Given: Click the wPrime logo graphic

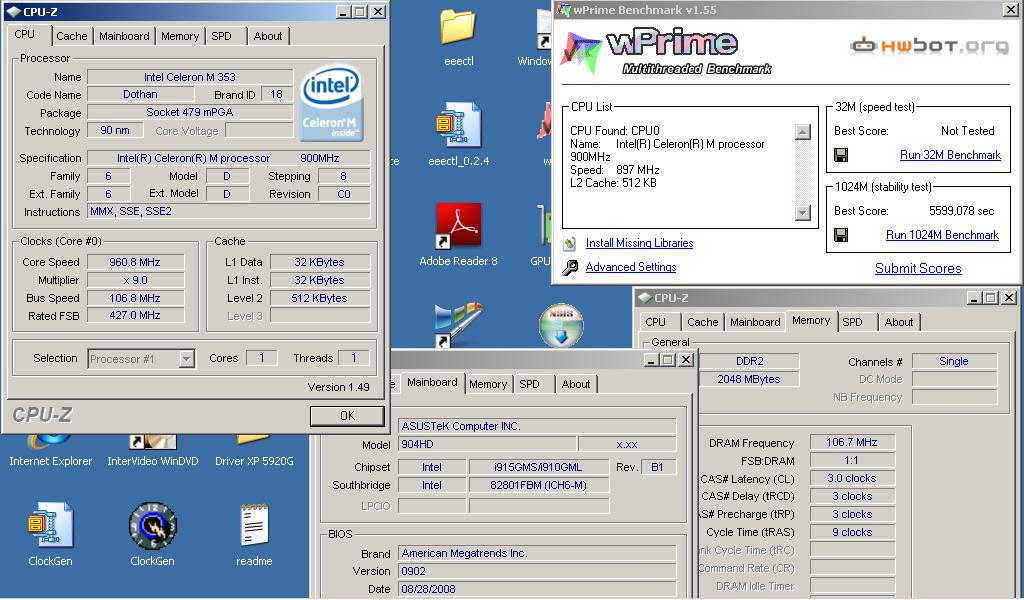Looking at the screenshot, I should [x=667, y=51].
